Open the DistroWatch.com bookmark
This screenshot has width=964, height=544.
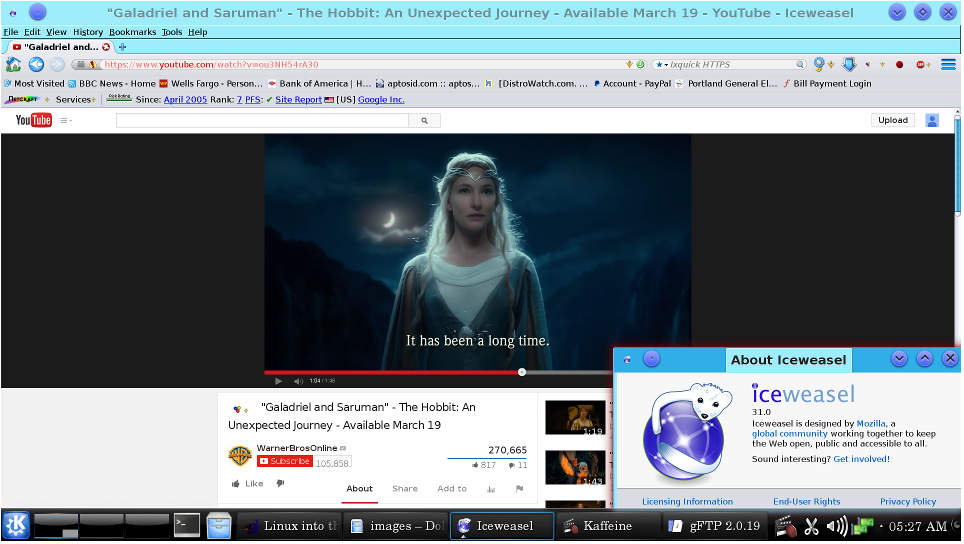point(535,84)
